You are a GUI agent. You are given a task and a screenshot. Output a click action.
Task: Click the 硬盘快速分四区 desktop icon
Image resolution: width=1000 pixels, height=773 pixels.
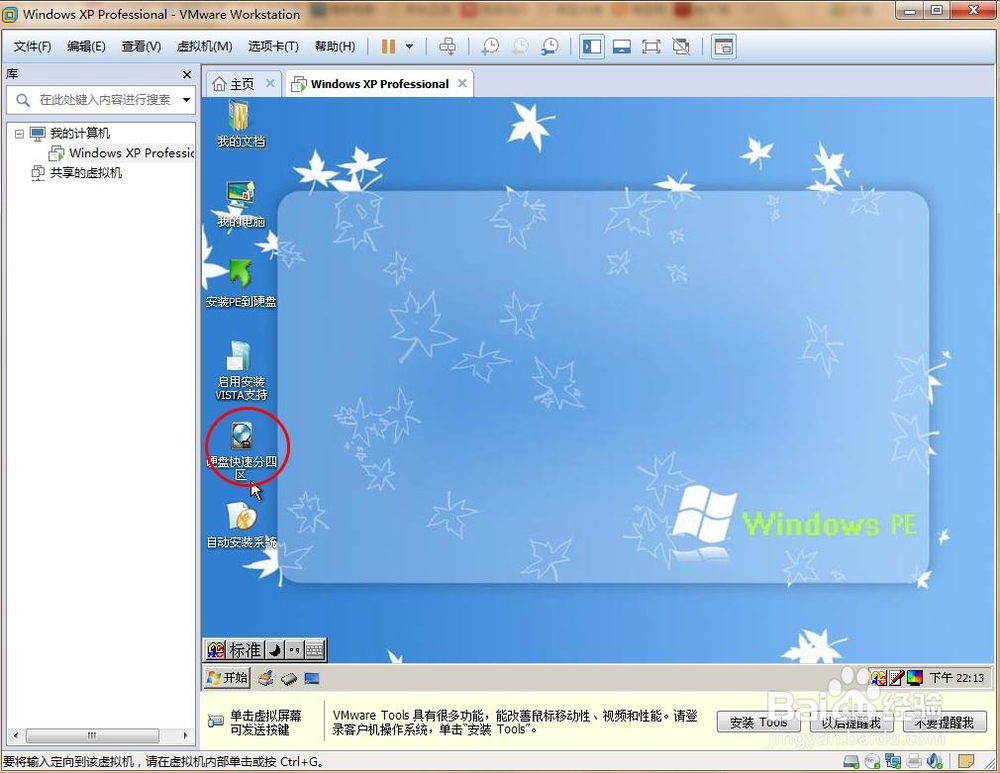coord(241,451)
